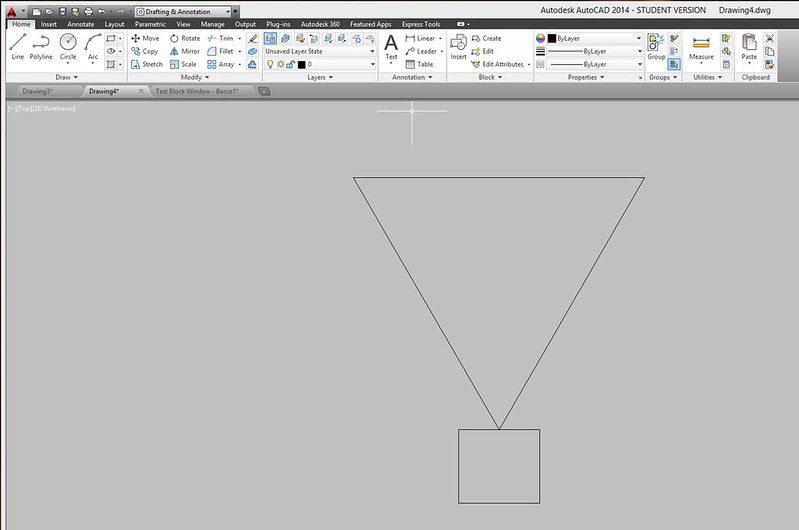Toggle layer 0 freeze sun icon
Viewport: 799px width, 530px height.
tap(280, 64)
